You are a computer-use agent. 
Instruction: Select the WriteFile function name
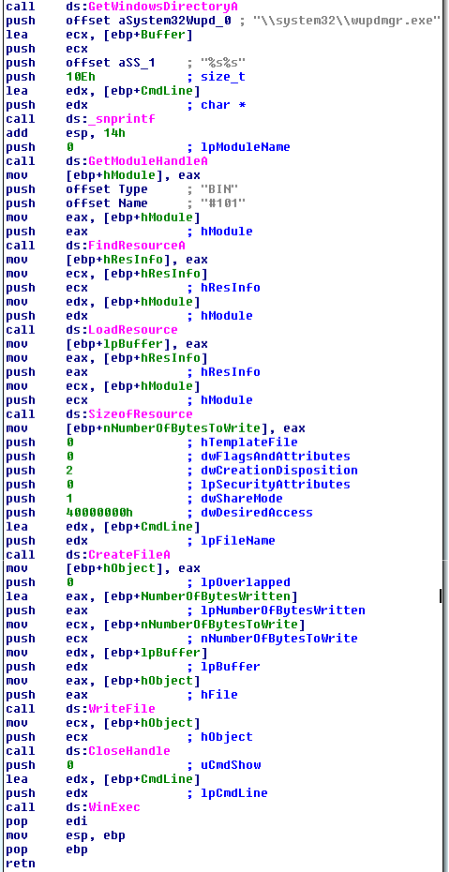click(x=111, y=709)
